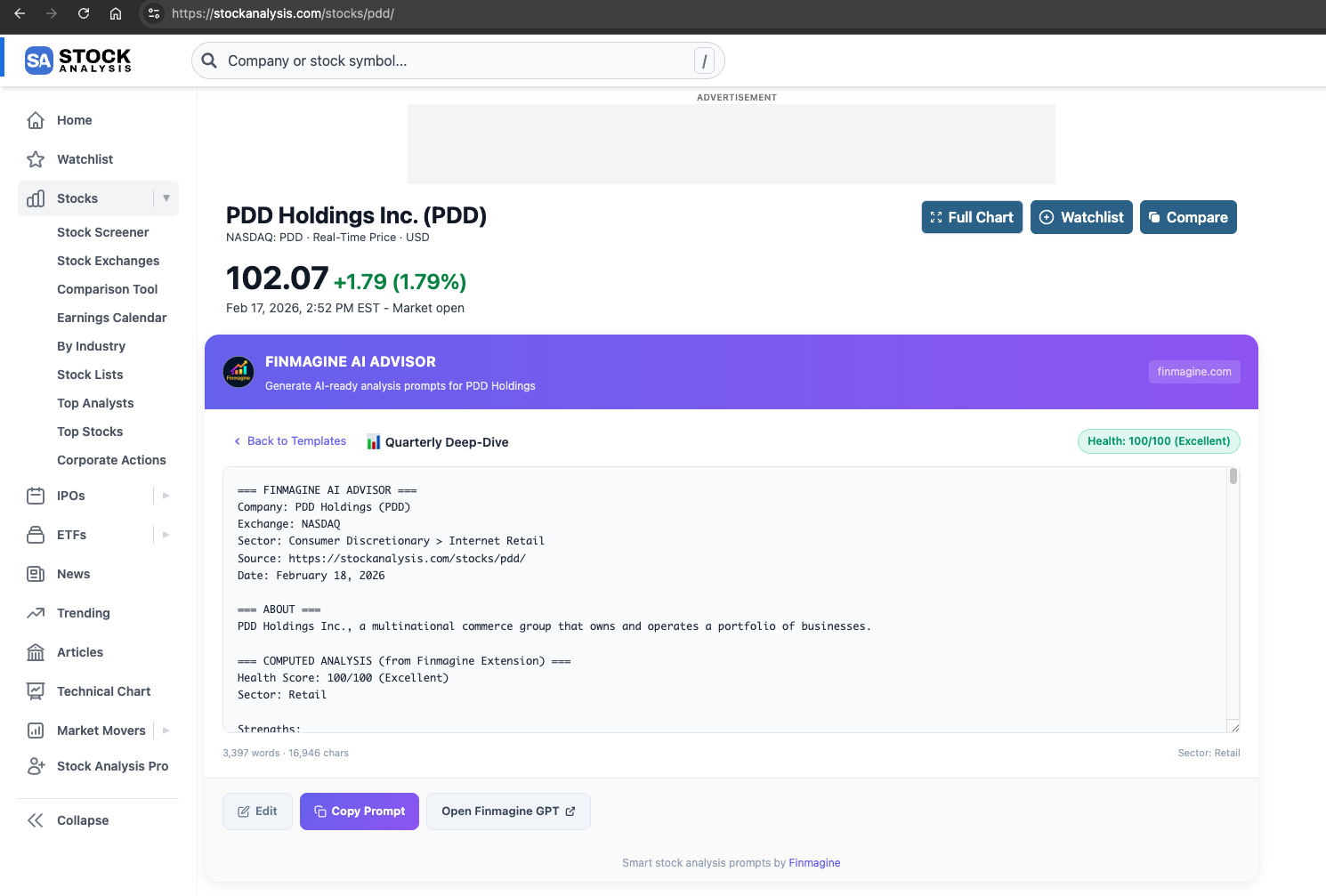Expand the ETFs submenu arrow
This screenshot has width=1326, height=896.
(166, 535)
